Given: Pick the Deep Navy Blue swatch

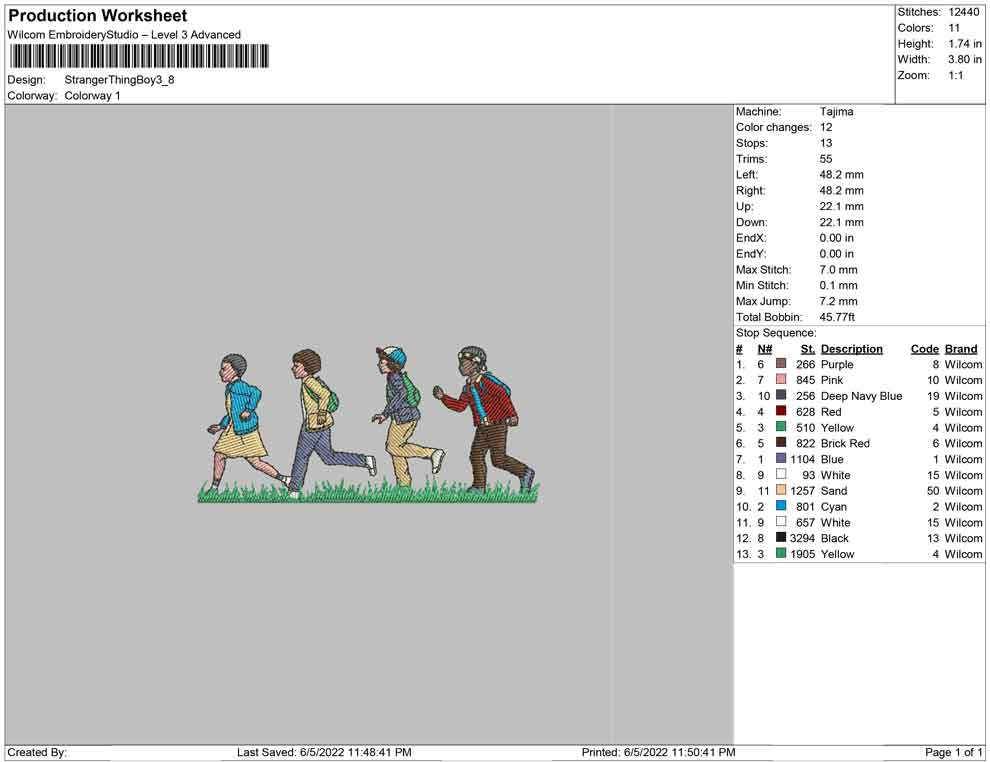Looking at the screenshot, I should [x=781, y=395].
